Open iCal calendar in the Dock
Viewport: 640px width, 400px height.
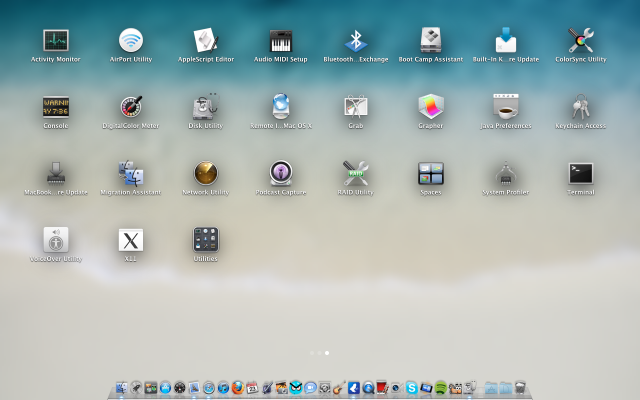[x=252, y=387]
